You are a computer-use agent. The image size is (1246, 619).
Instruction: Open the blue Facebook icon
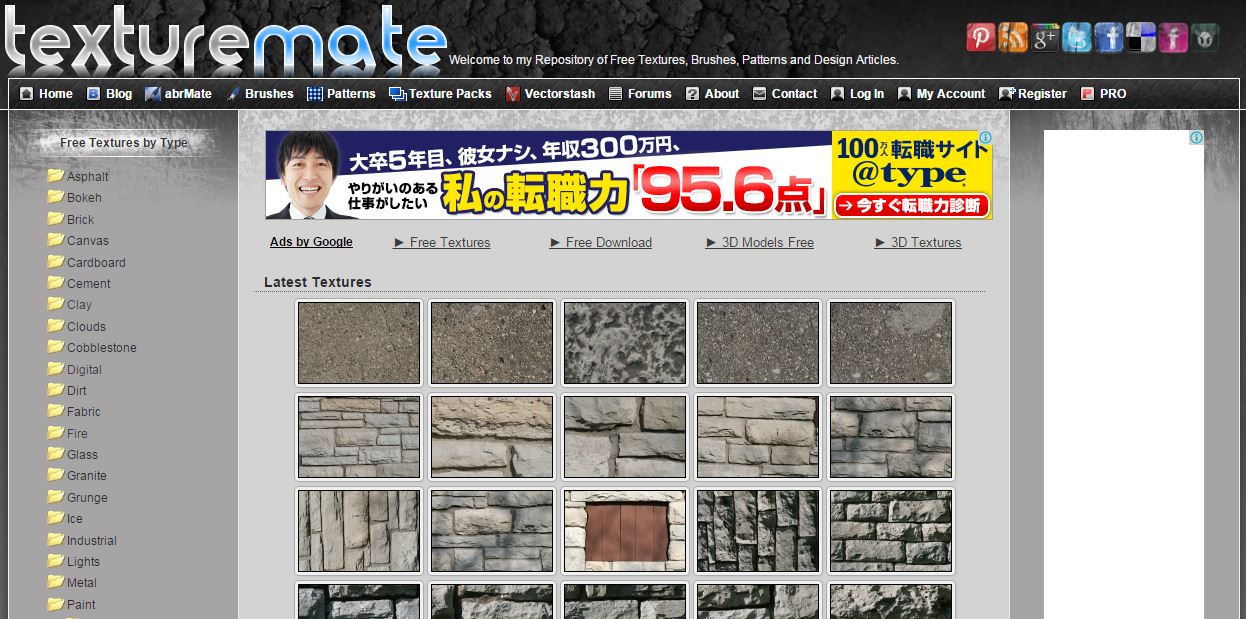[x=1109, y=37]
